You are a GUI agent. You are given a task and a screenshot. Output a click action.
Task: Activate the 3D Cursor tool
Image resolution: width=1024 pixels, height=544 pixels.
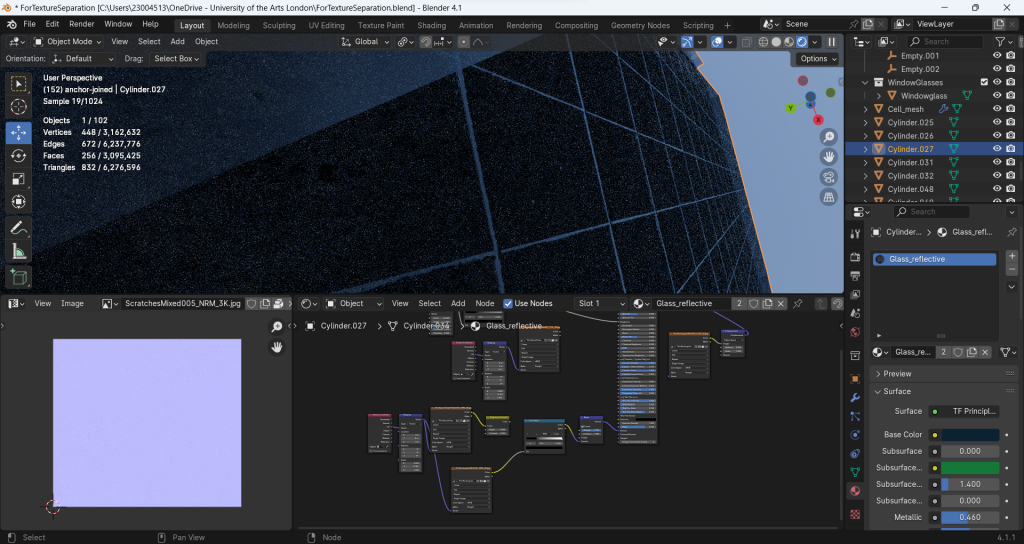click(x=18, y=107)
